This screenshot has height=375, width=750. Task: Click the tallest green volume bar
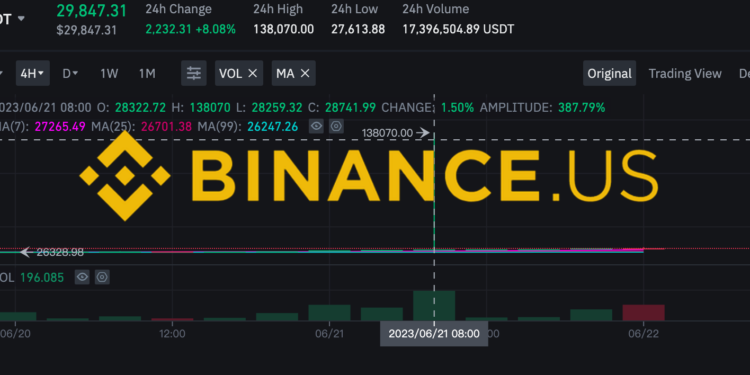tap(434, 306)
